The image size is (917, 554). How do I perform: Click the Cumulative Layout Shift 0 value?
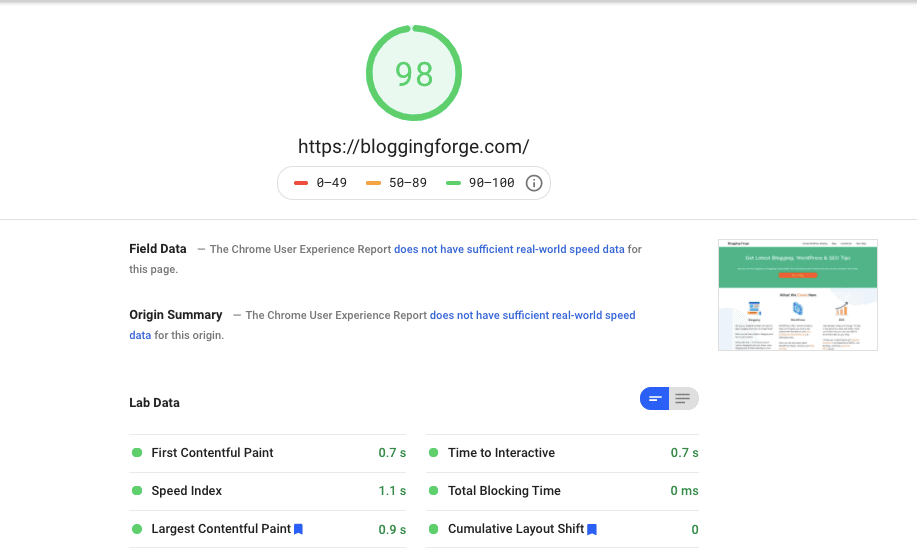(695, 529)
